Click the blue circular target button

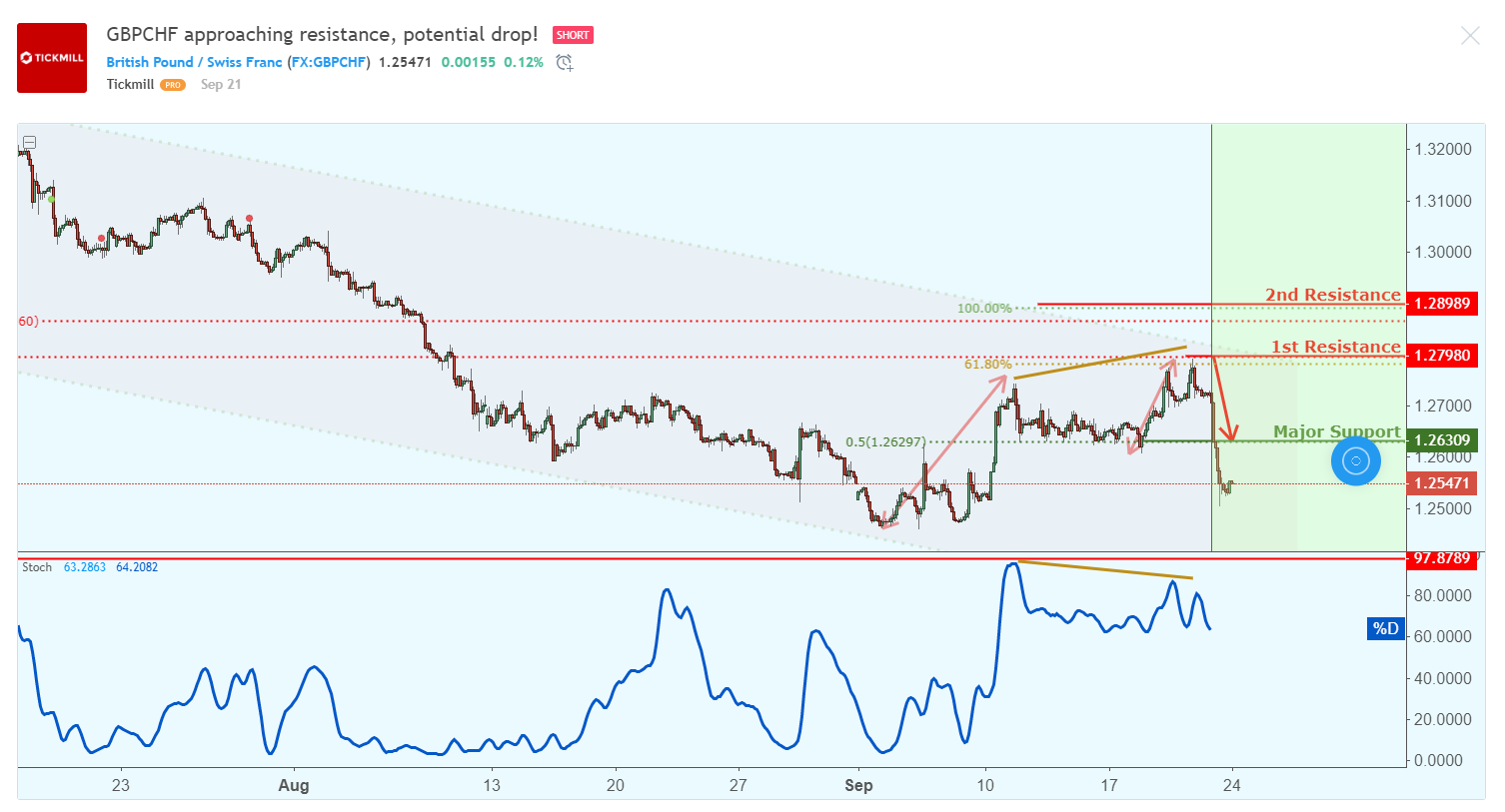(x=1356, y=461)
